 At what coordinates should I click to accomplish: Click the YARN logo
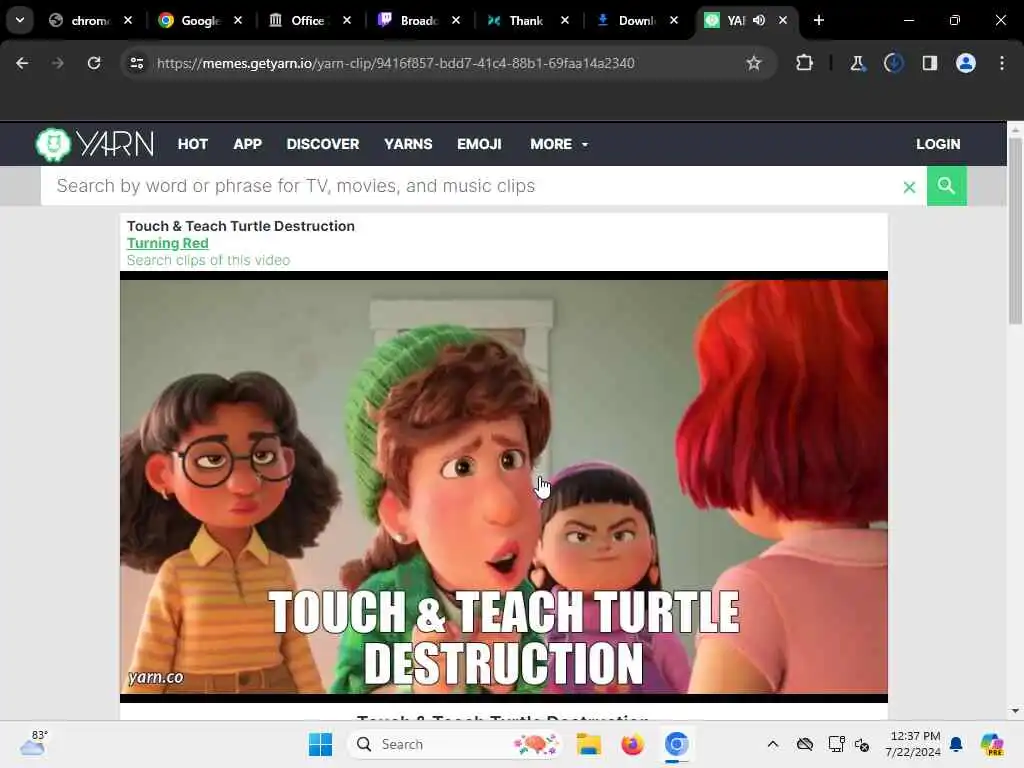(x=95, y=144)
